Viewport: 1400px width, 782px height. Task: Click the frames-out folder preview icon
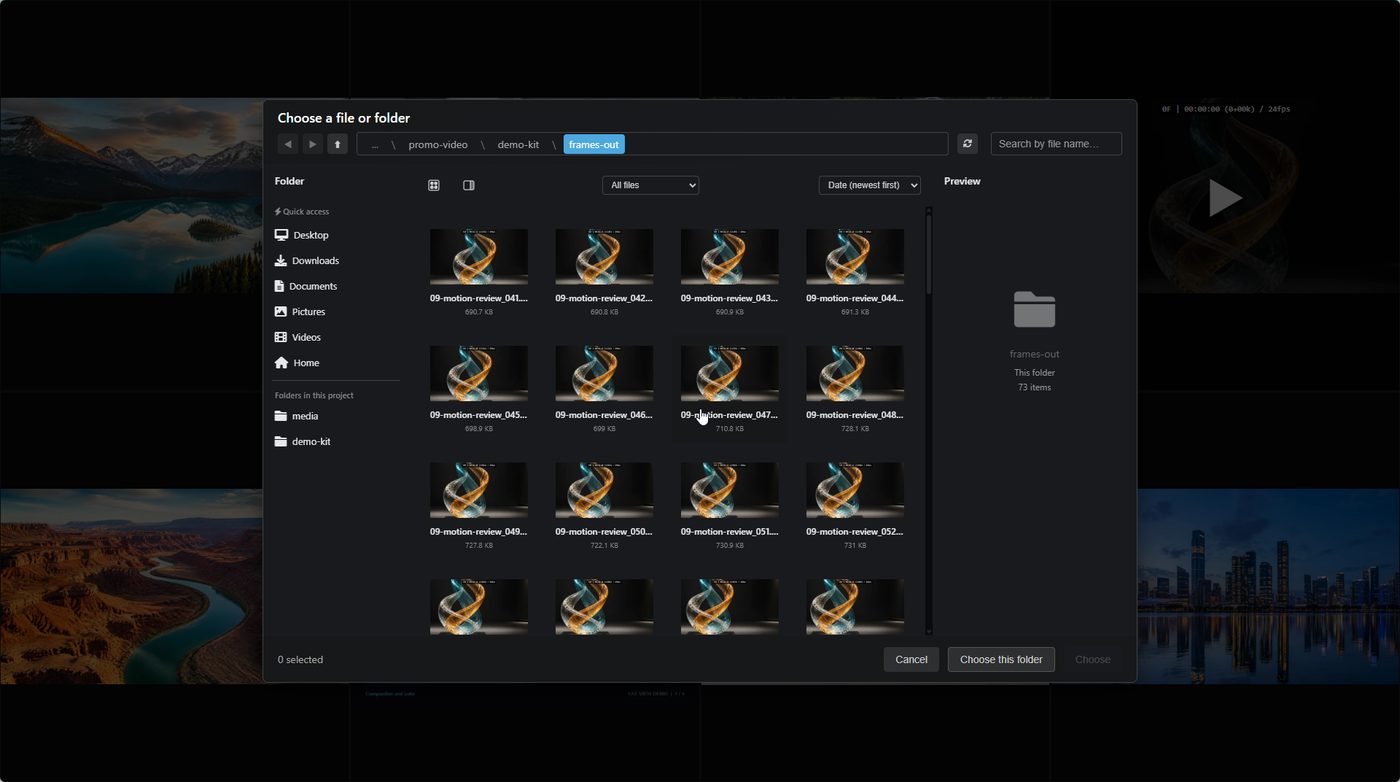(x=1034, y=309)
